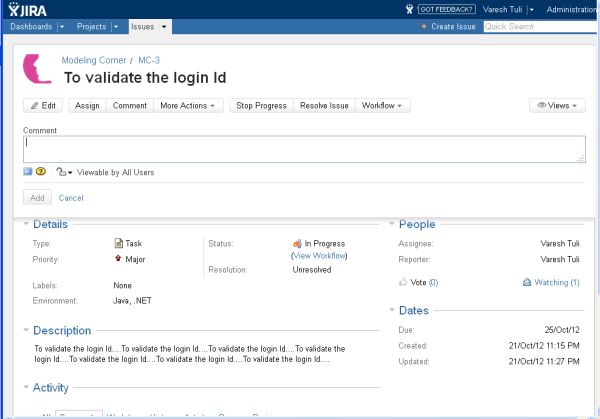Collapse the Description section
Viewport: 600px width, 419px height.
[26, 331]
